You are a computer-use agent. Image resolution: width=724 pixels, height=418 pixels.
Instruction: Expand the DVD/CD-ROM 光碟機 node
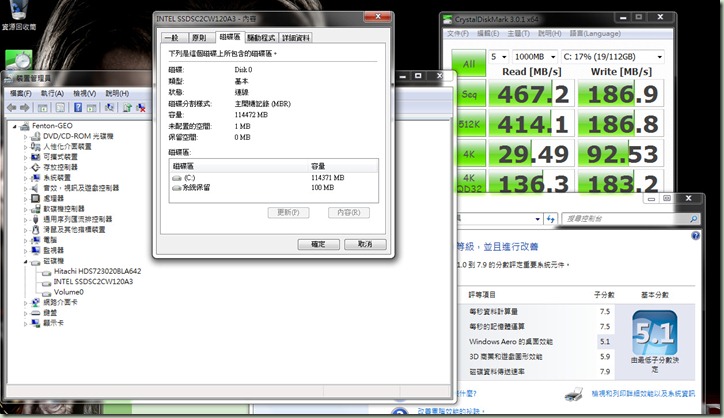click(25, 136)
